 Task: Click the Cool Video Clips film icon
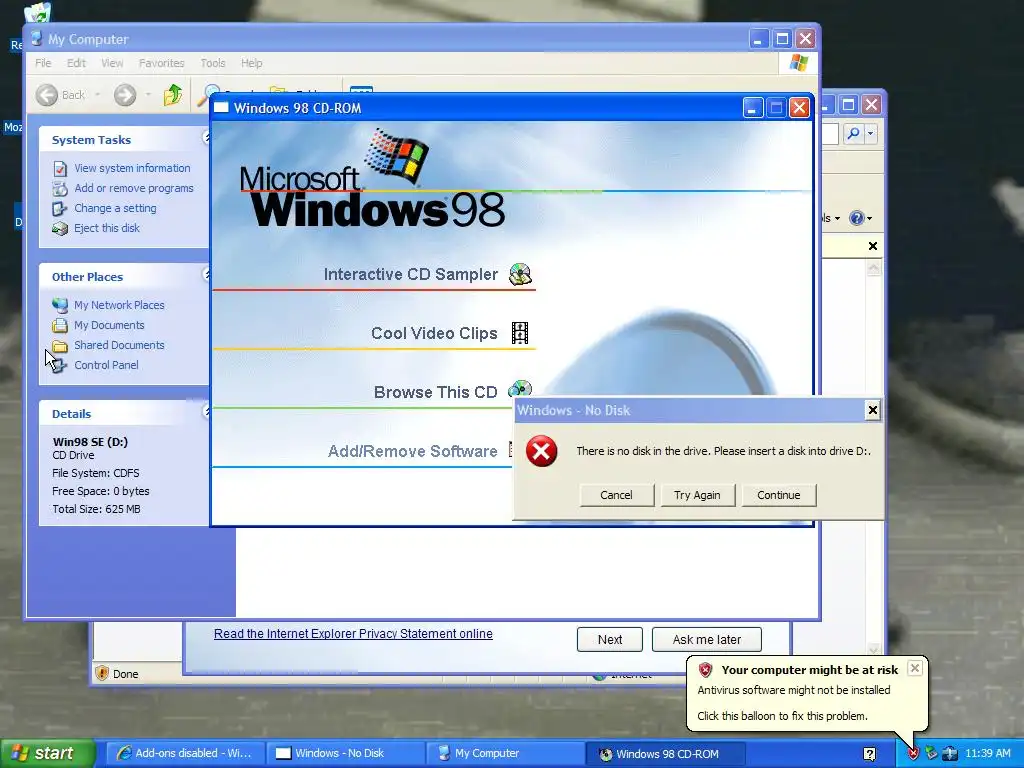click(x=520, y=333)
